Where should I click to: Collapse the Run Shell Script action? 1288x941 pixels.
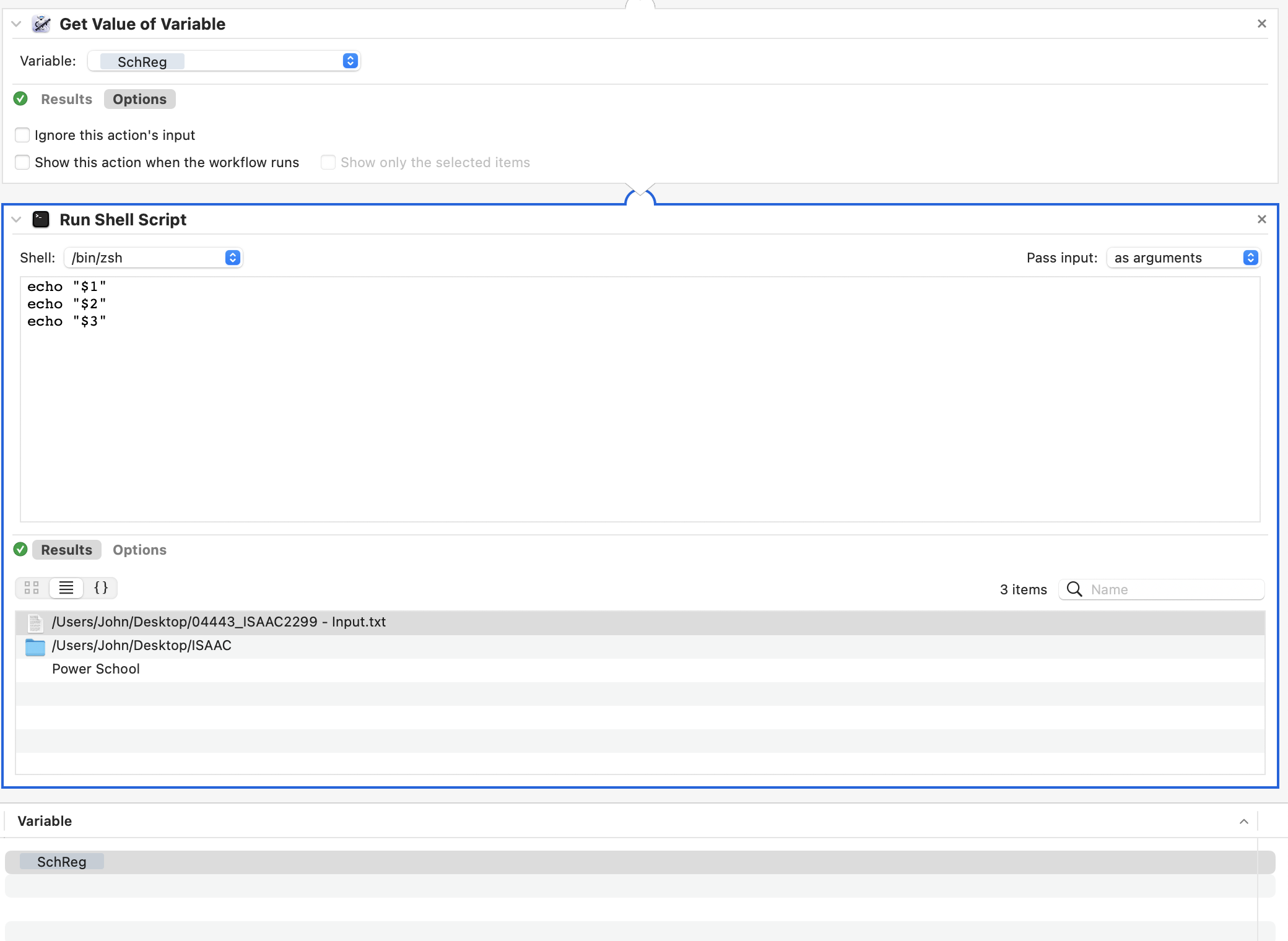[17, 220]
